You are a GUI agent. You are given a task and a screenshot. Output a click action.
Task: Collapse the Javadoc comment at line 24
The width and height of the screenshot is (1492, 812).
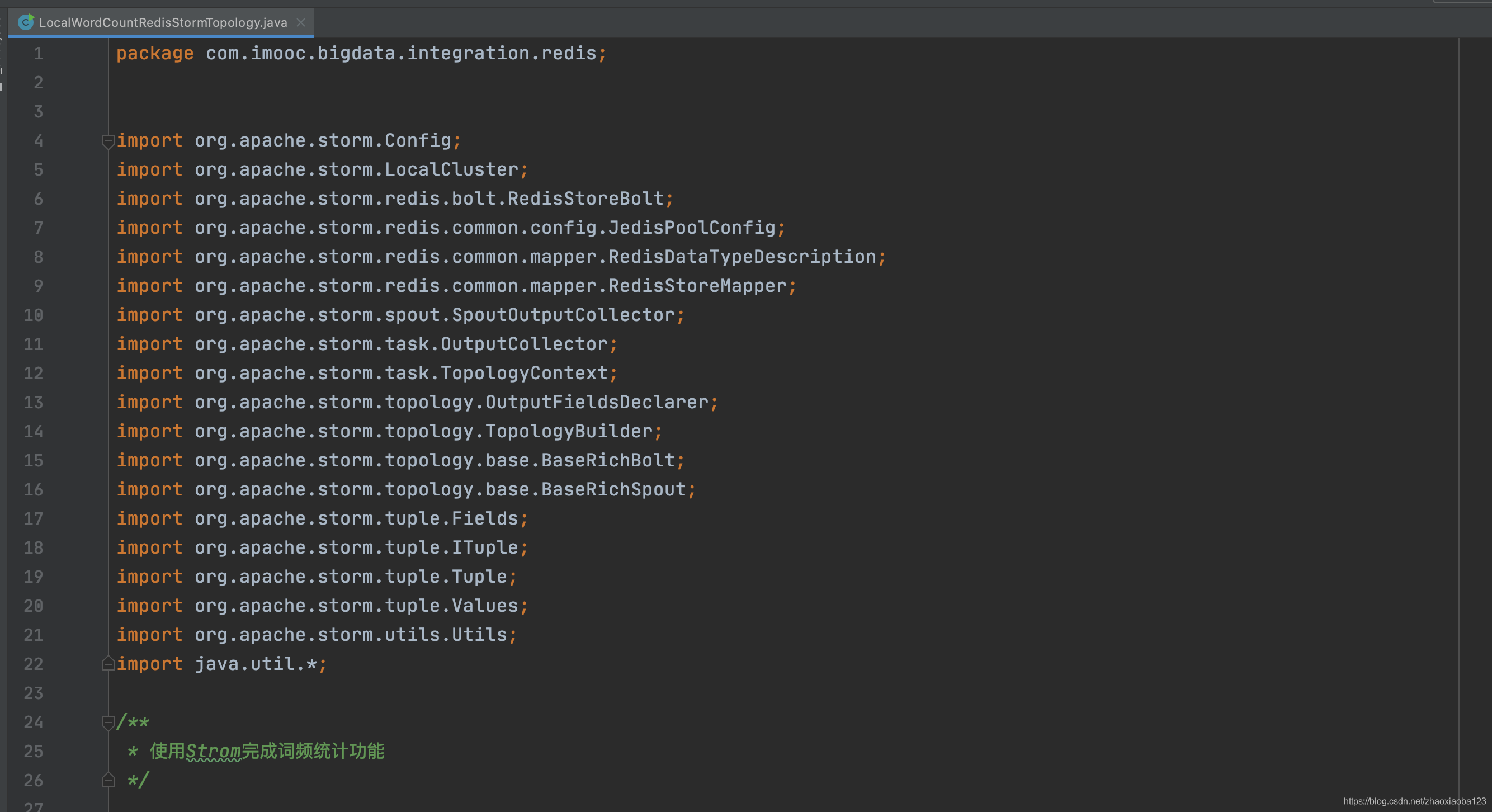pyautogui.click(x=108, y=722)
